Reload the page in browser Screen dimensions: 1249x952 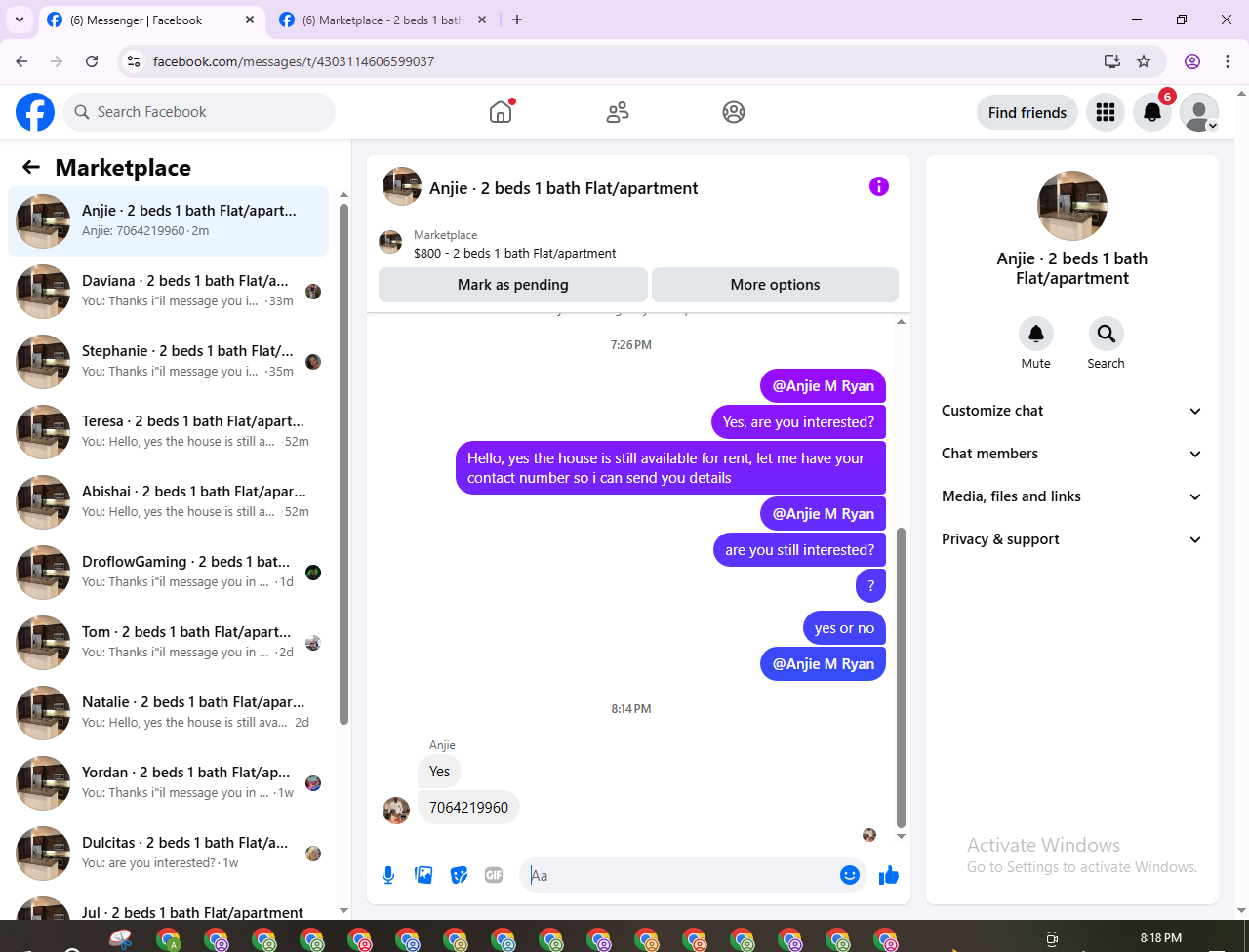pyautogui.click(x=92, y=61)
